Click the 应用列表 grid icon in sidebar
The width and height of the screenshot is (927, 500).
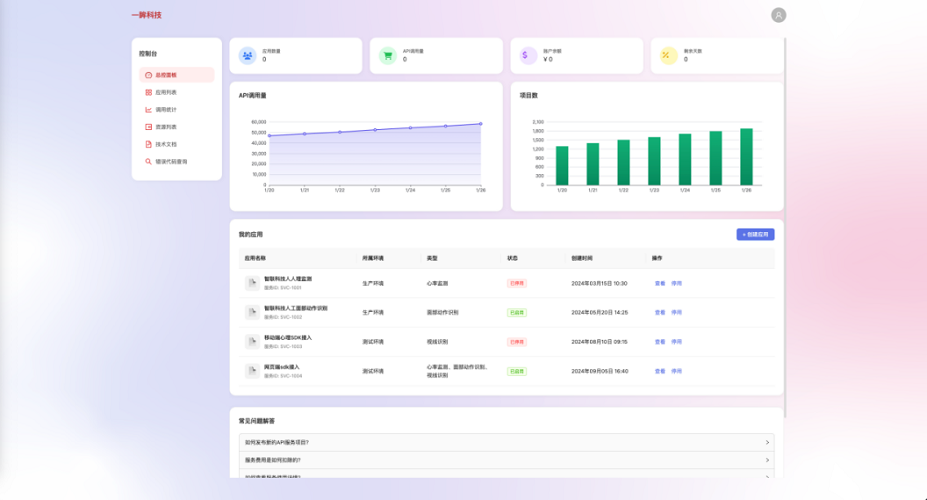point(148,92)
